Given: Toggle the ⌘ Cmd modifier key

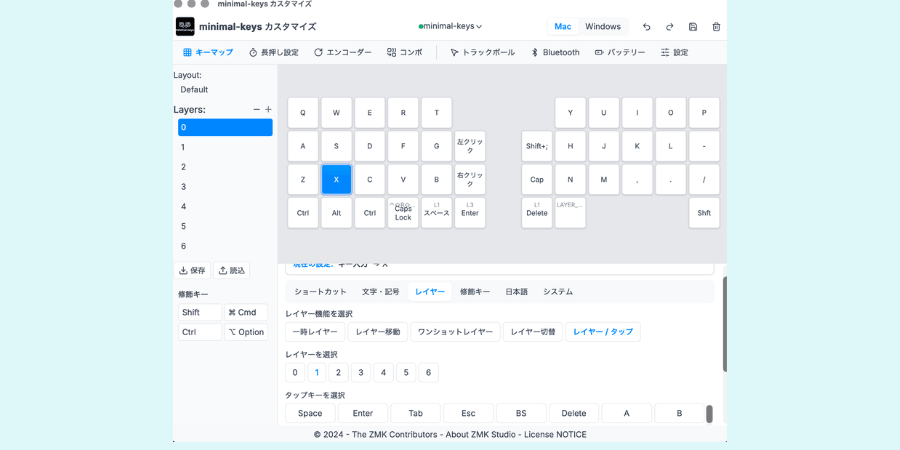Looking at the screenshot, I should click(x=246, y=312).
